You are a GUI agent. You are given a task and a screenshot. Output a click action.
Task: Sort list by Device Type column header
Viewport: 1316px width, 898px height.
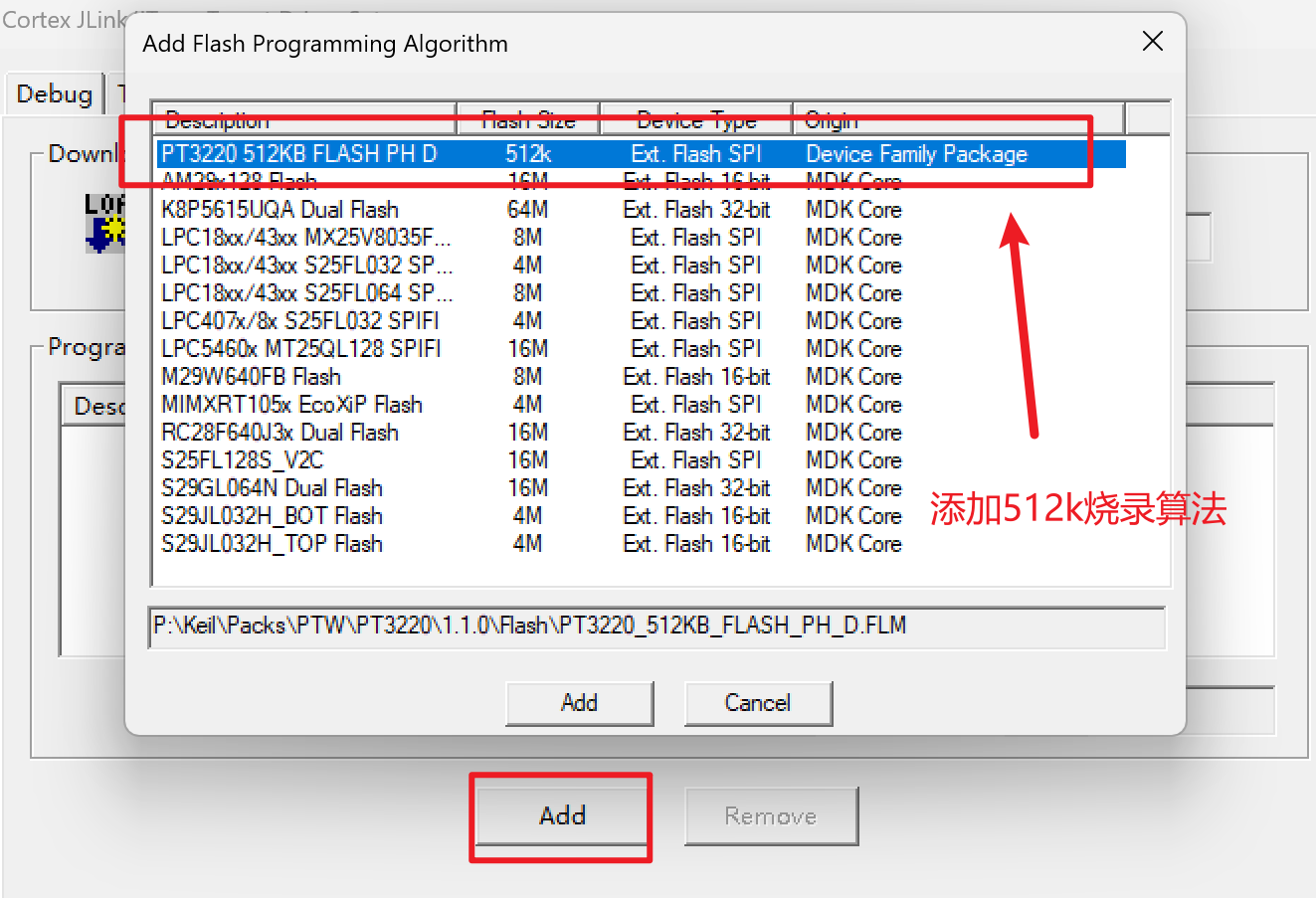[x=696, y=119]
